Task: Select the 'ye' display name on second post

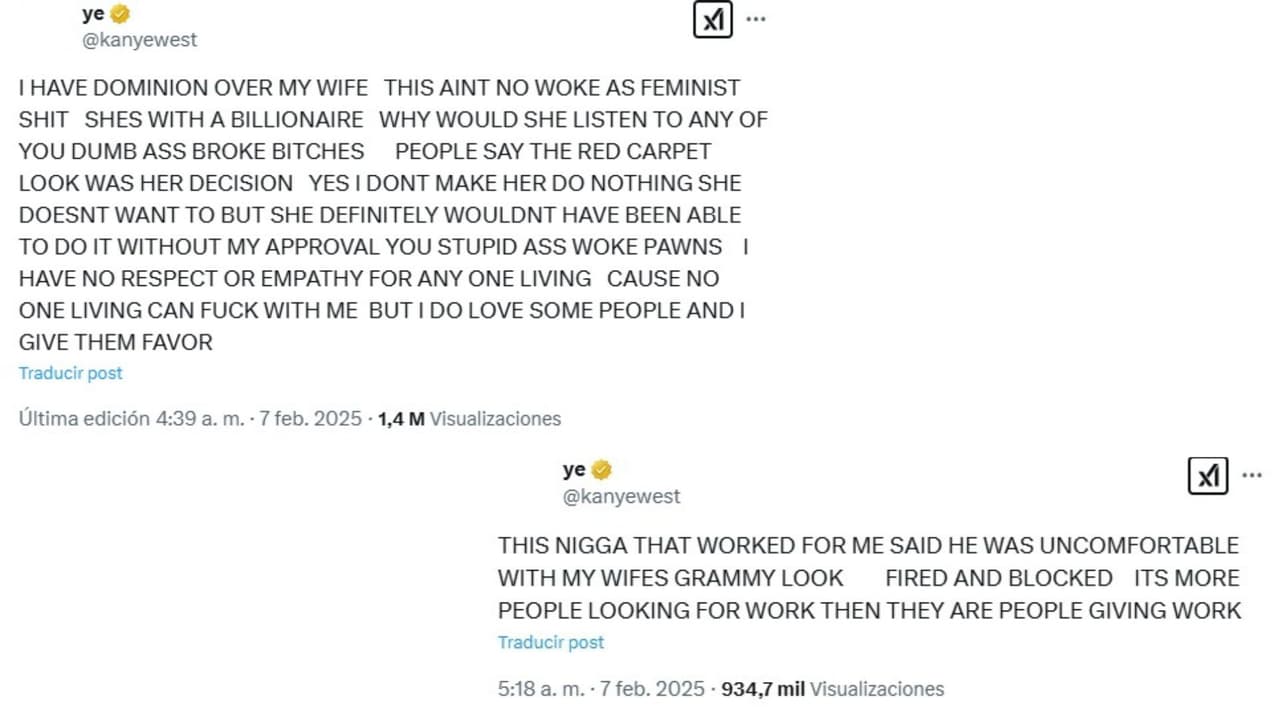Action: click(574, 470)
